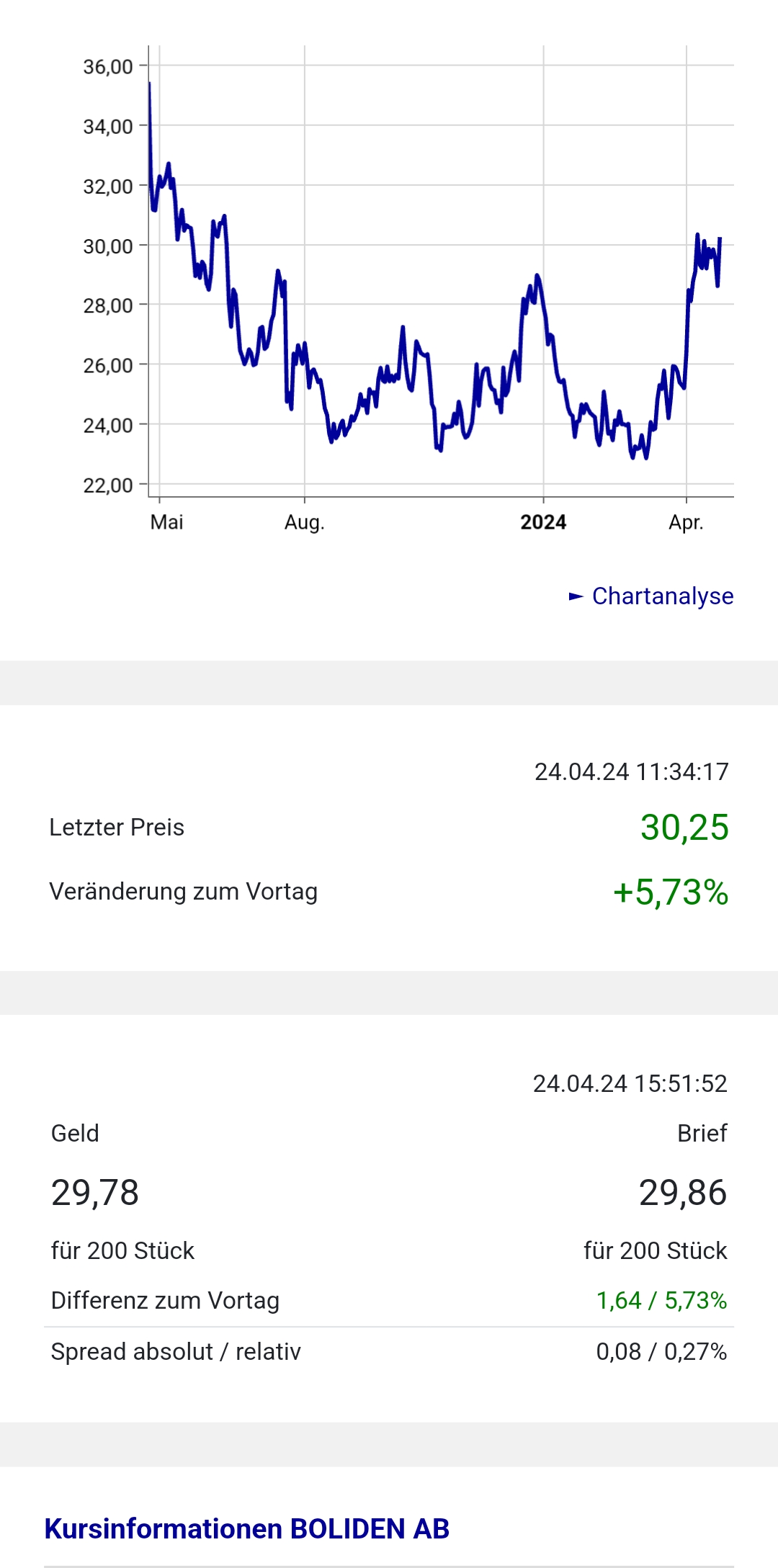Click the spread value 0,08 / 0,27%

point(661,1351)
